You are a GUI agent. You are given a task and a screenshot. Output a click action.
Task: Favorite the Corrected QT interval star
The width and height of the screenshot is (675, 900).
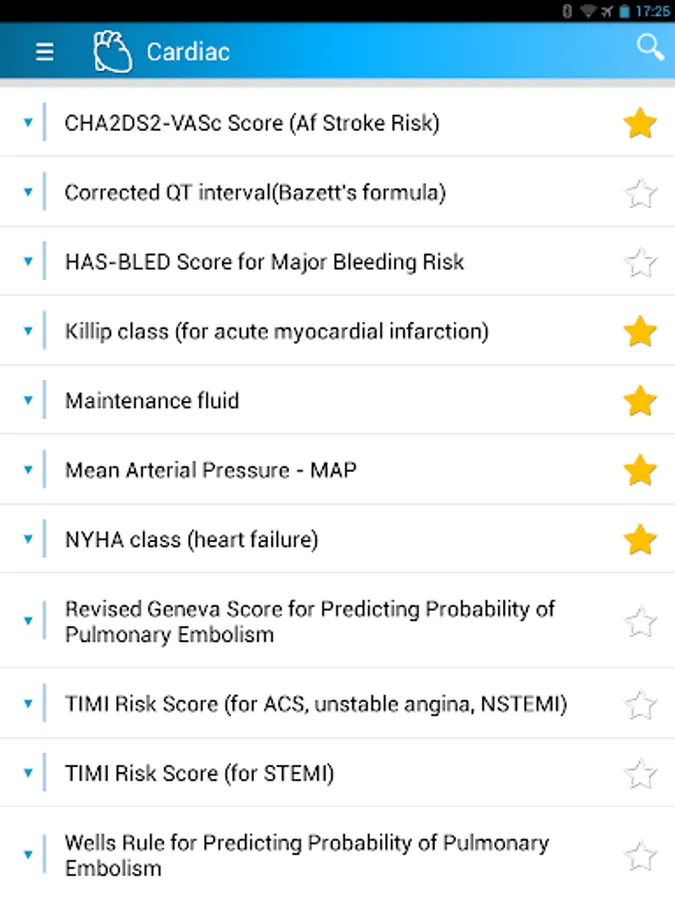pyautogui.click(x=640, y=193)
